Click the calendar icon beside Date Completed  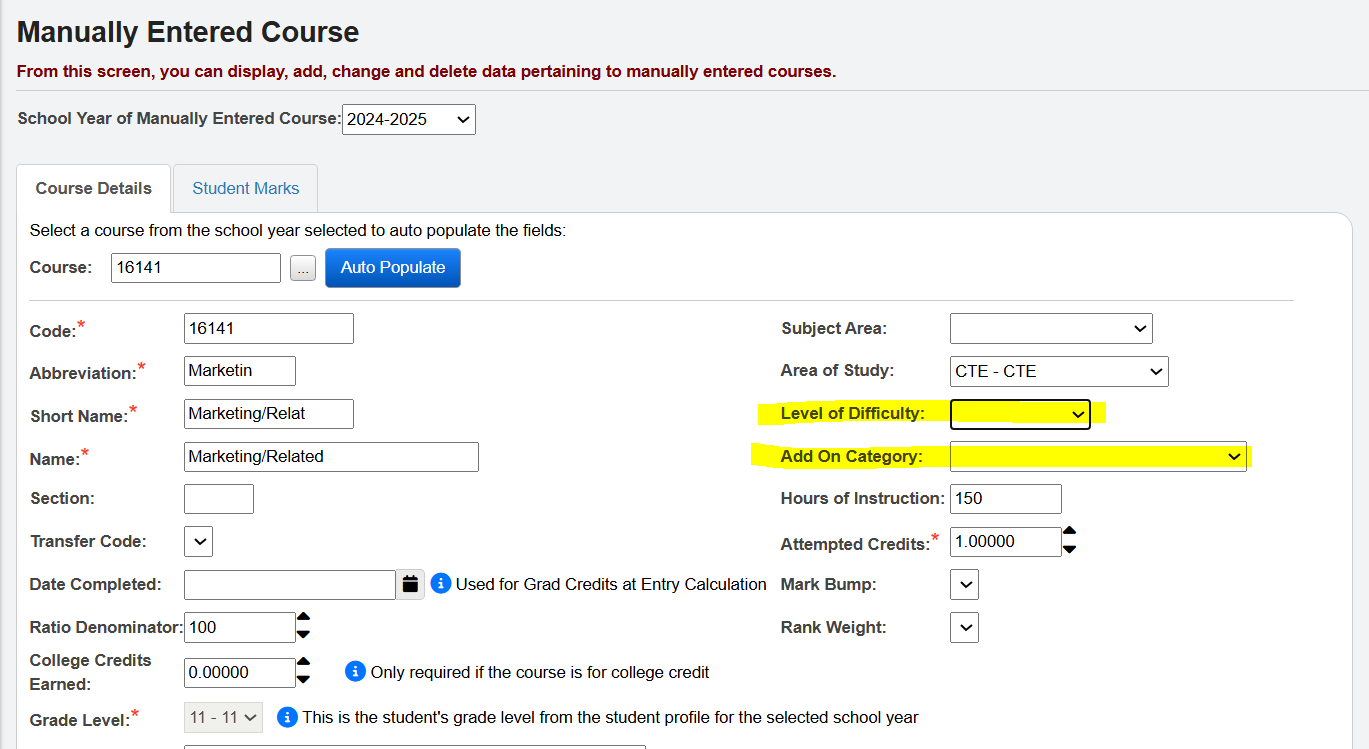click(410, 584)
